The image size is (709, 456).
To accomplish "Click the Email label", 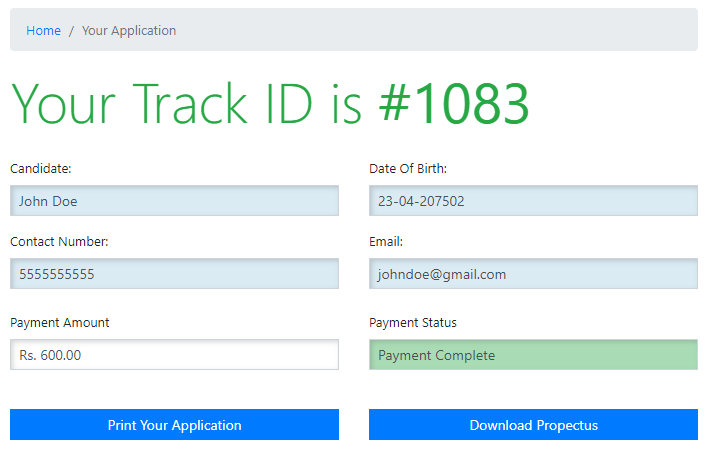I will [386, 242].
